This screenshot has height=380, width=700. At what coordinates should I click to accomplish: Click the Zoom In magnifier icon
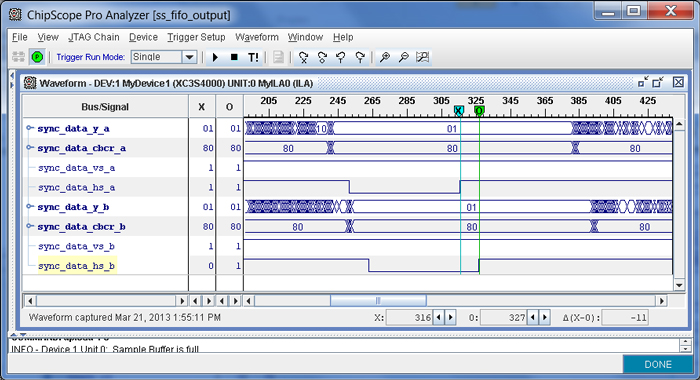384,57
